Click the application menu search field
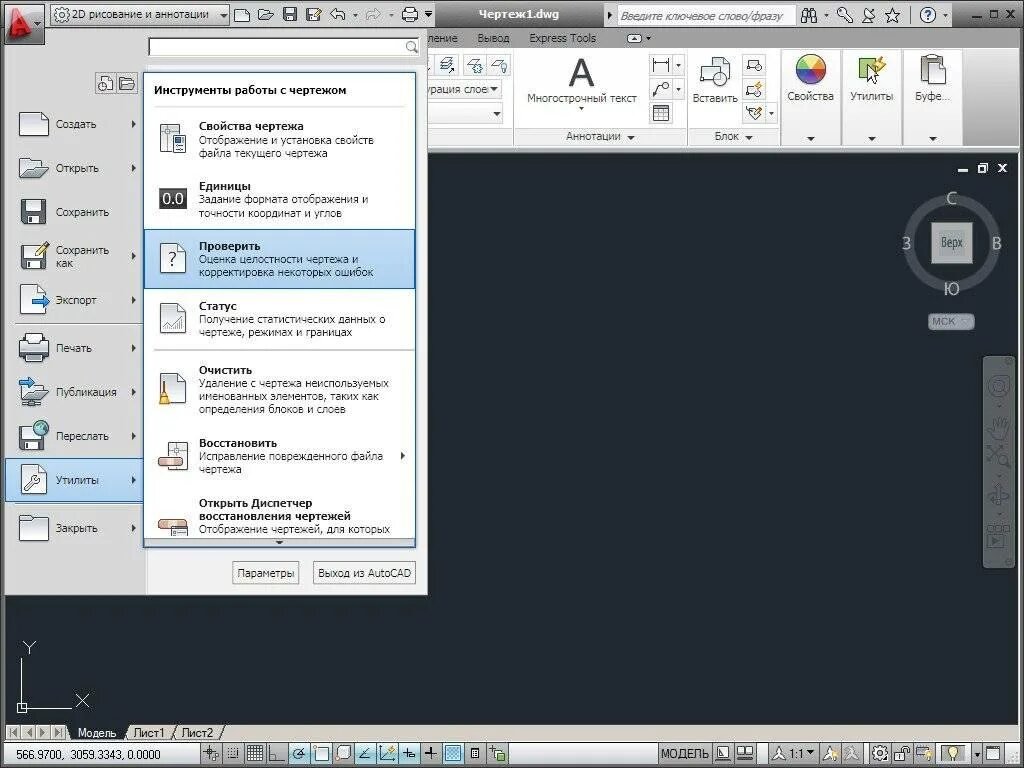 [283, 47]
